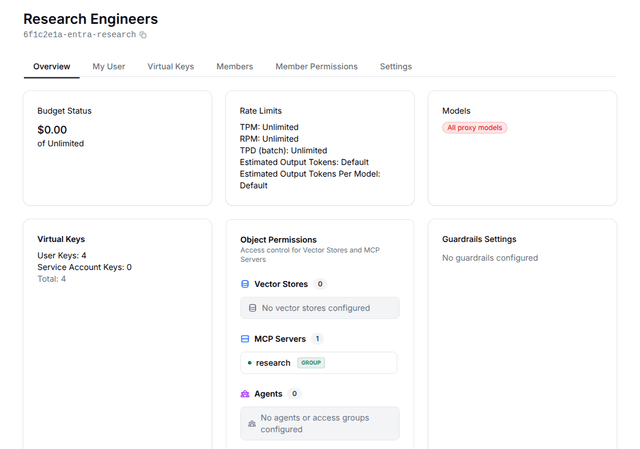Click the TPD (batch): Unlimited line
This screenshot has height=449, width=640.
pos(283,151)
